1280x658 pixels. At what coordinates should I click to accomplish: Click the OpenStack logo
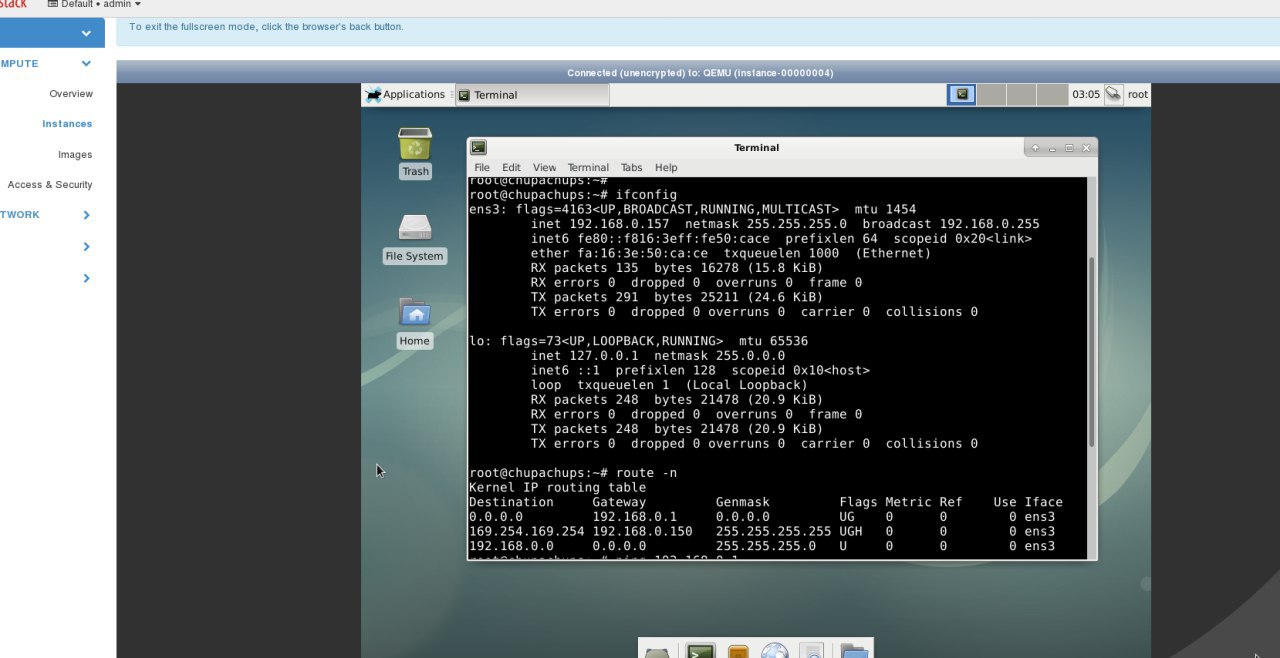13,4
